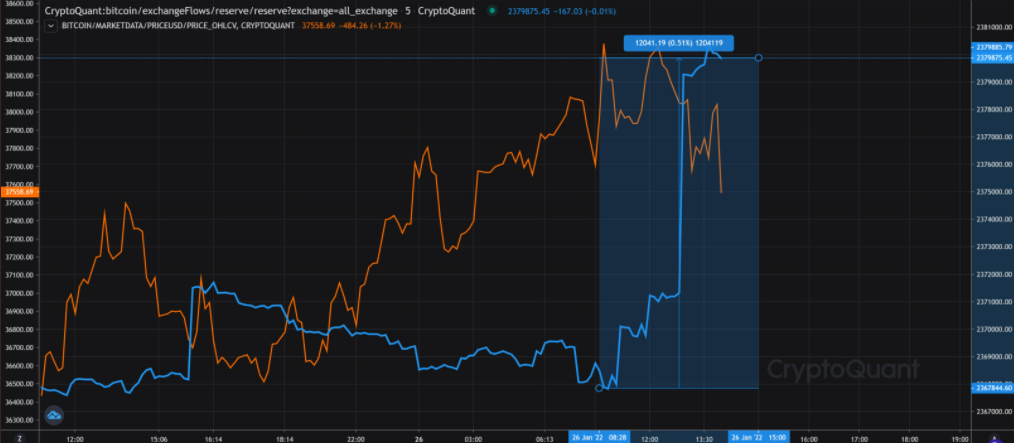
Task: Click the blue 2379875.45 value label on right axis
Action: (x=993, y=58)
